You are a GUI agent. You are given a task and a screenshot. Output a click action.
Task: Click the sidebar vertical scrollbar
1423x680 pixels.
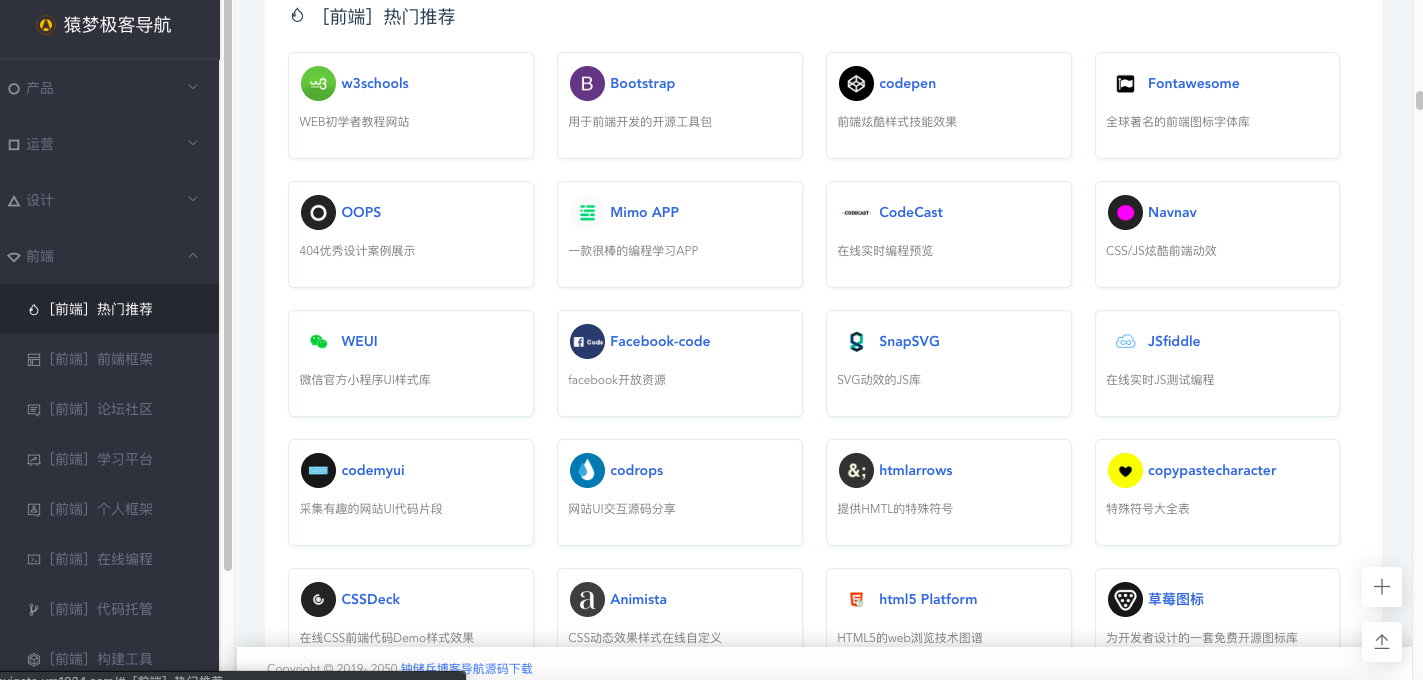[x=227, y=285]
